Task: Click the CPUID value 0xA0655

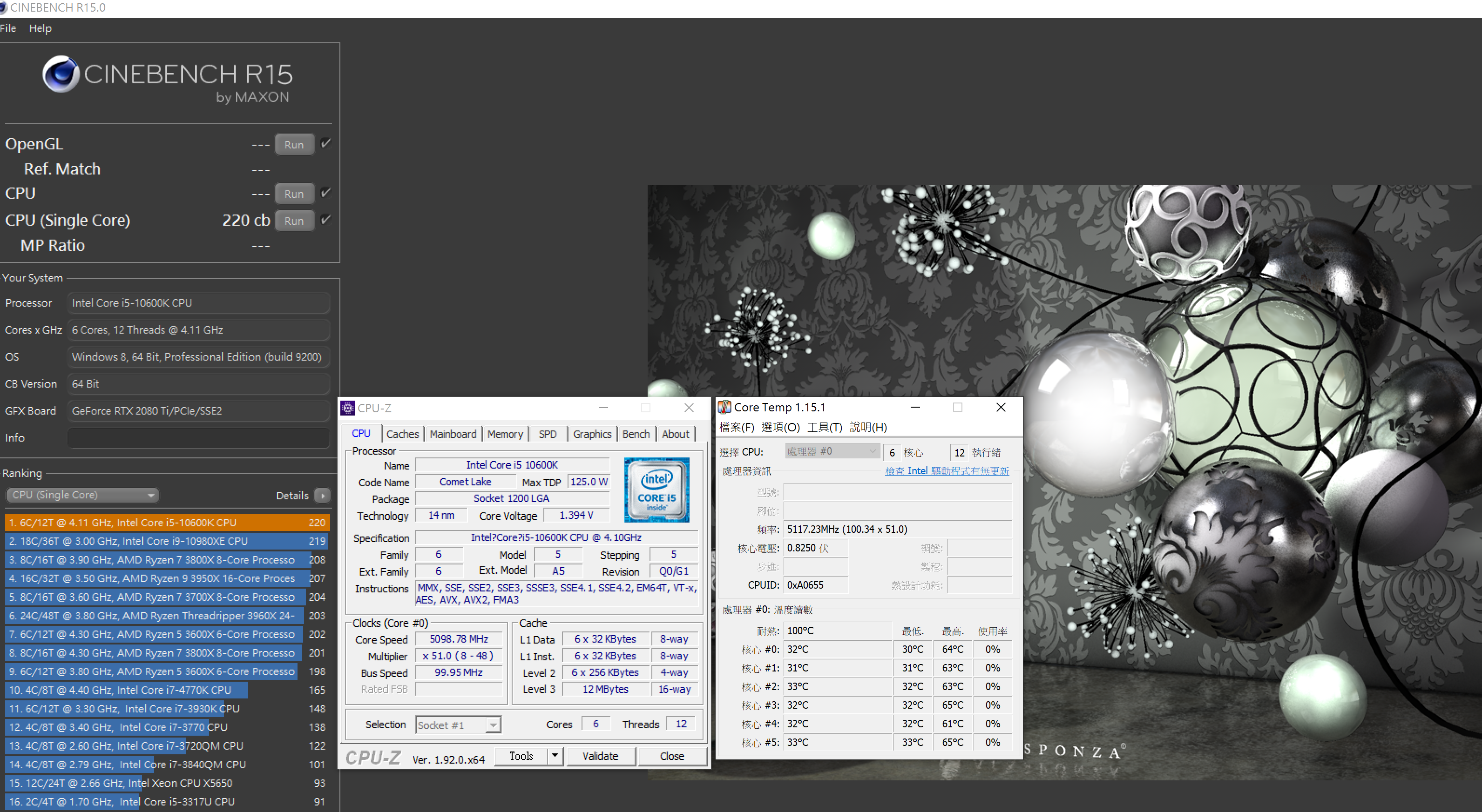Action: (815, 585)
